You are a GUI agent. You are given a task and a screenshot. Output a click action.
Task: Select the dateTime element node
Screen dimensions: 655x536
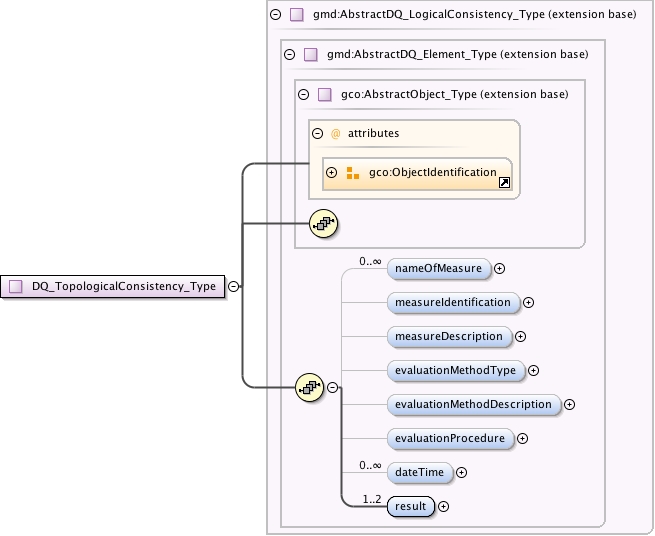(420, 472)
